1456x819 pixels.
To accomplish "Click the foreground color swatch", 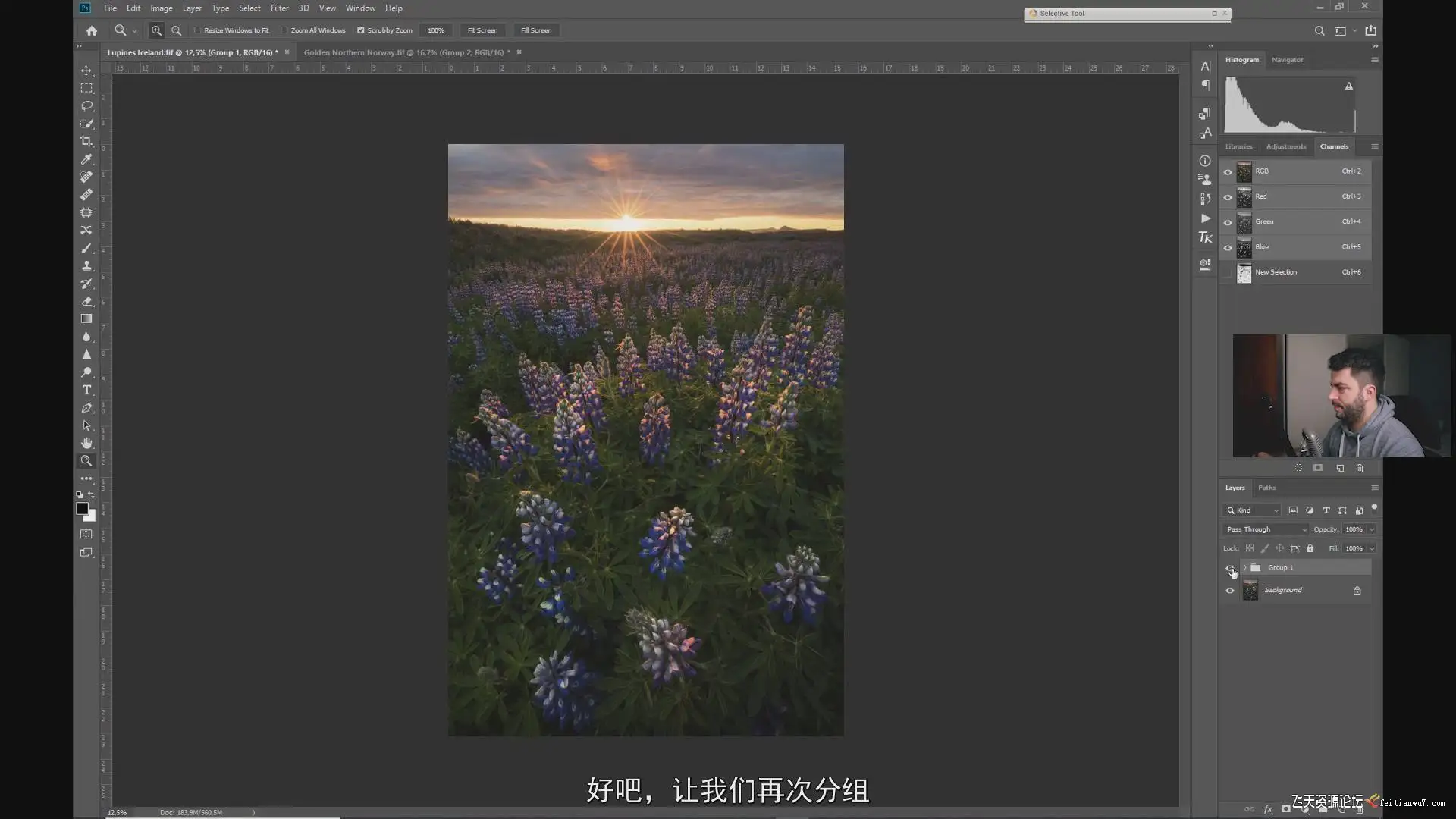I will coord(82,508).
